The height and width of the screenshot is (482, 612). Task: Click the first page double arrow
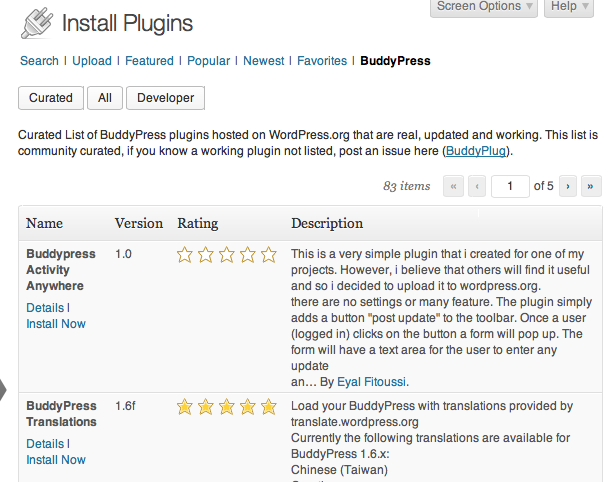454,186
